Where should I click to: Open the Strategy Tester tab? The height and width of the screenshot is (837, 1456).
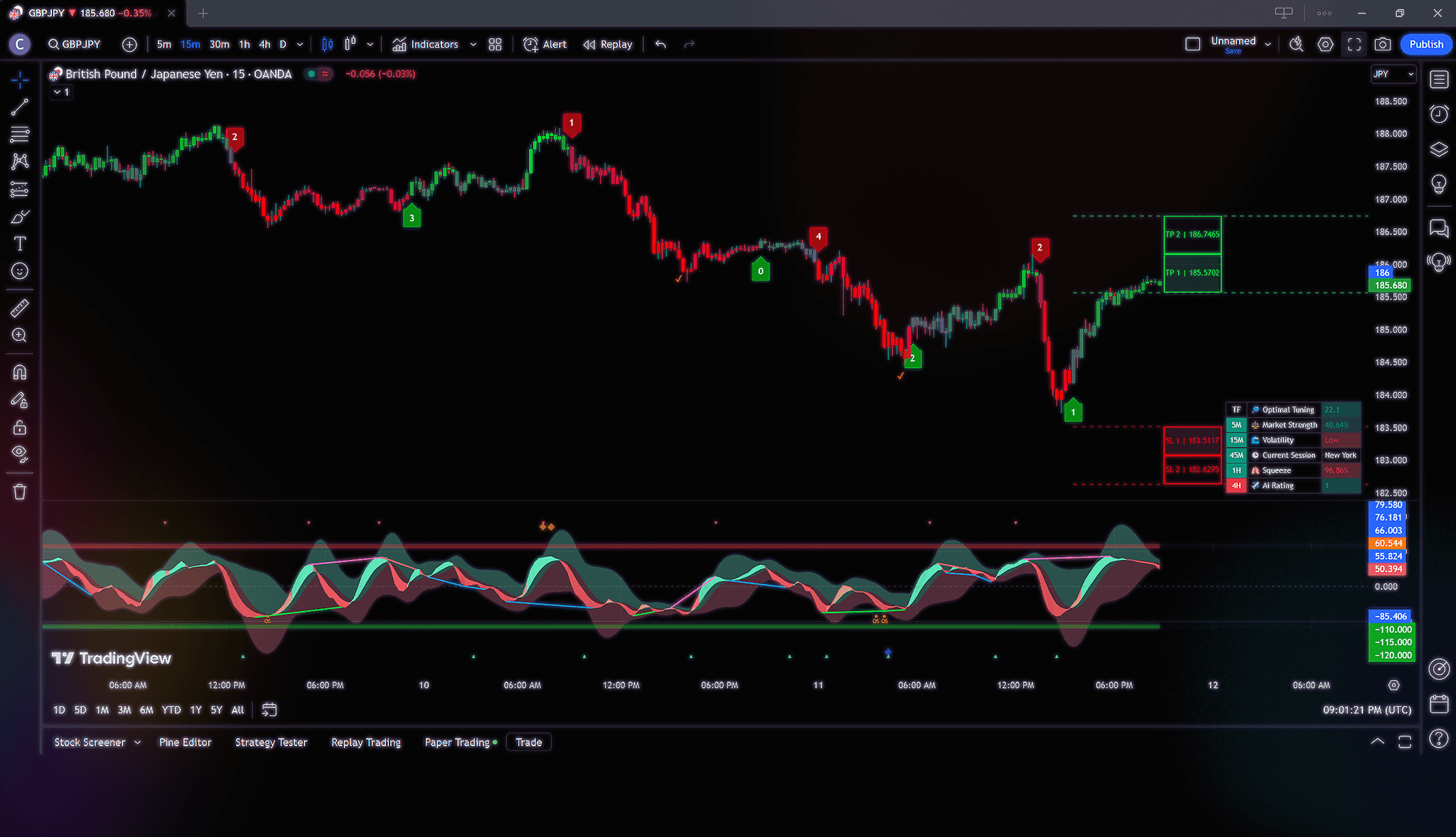(272, 742)
